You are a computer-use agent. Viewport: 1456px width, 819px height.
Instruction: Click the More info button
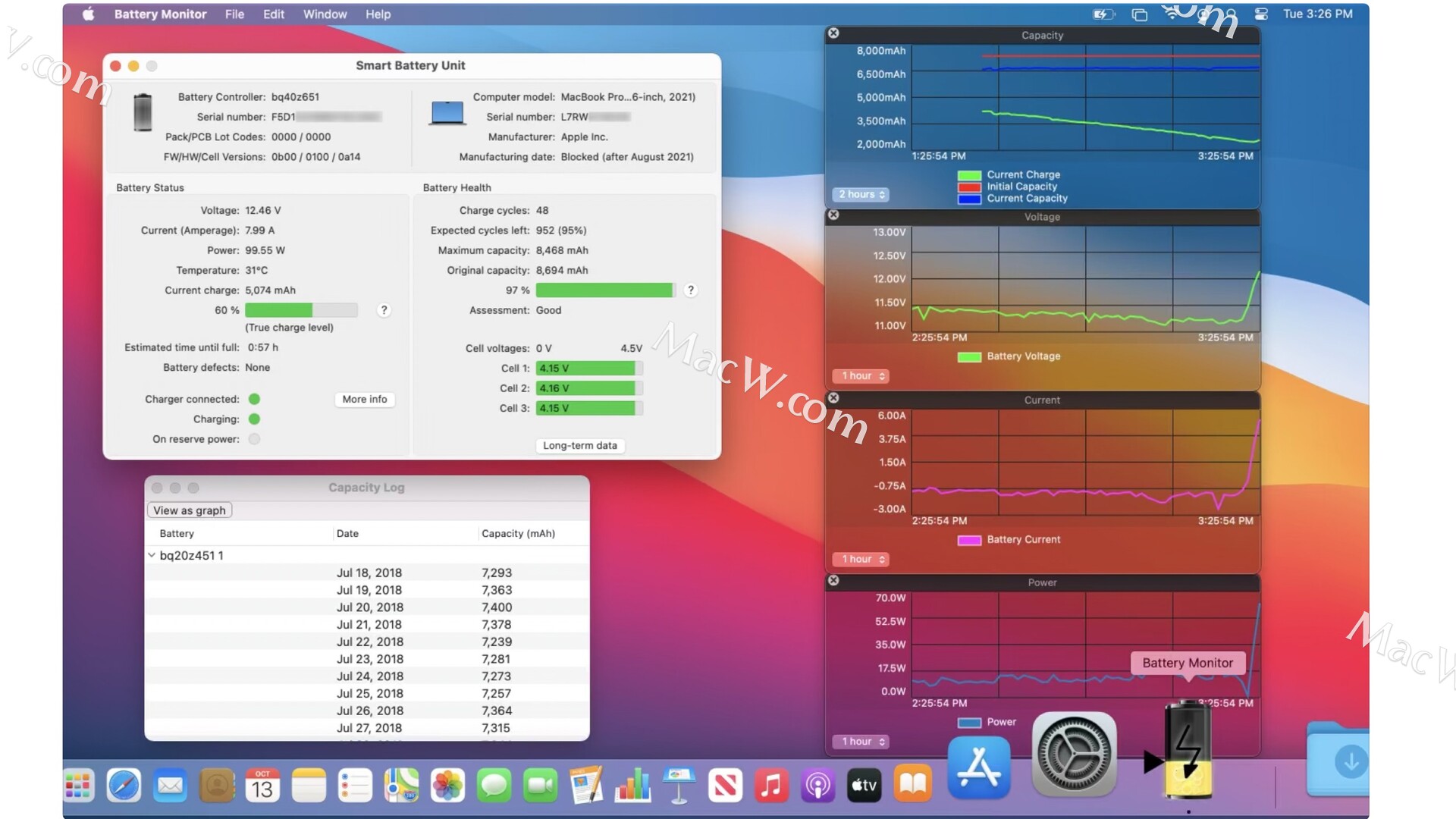pyautogui.click(x=364, y=399)
